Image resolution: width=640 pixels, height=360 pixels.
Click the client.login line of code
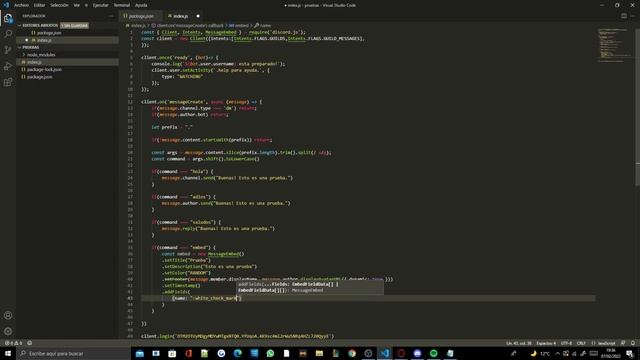pos(237,336)
